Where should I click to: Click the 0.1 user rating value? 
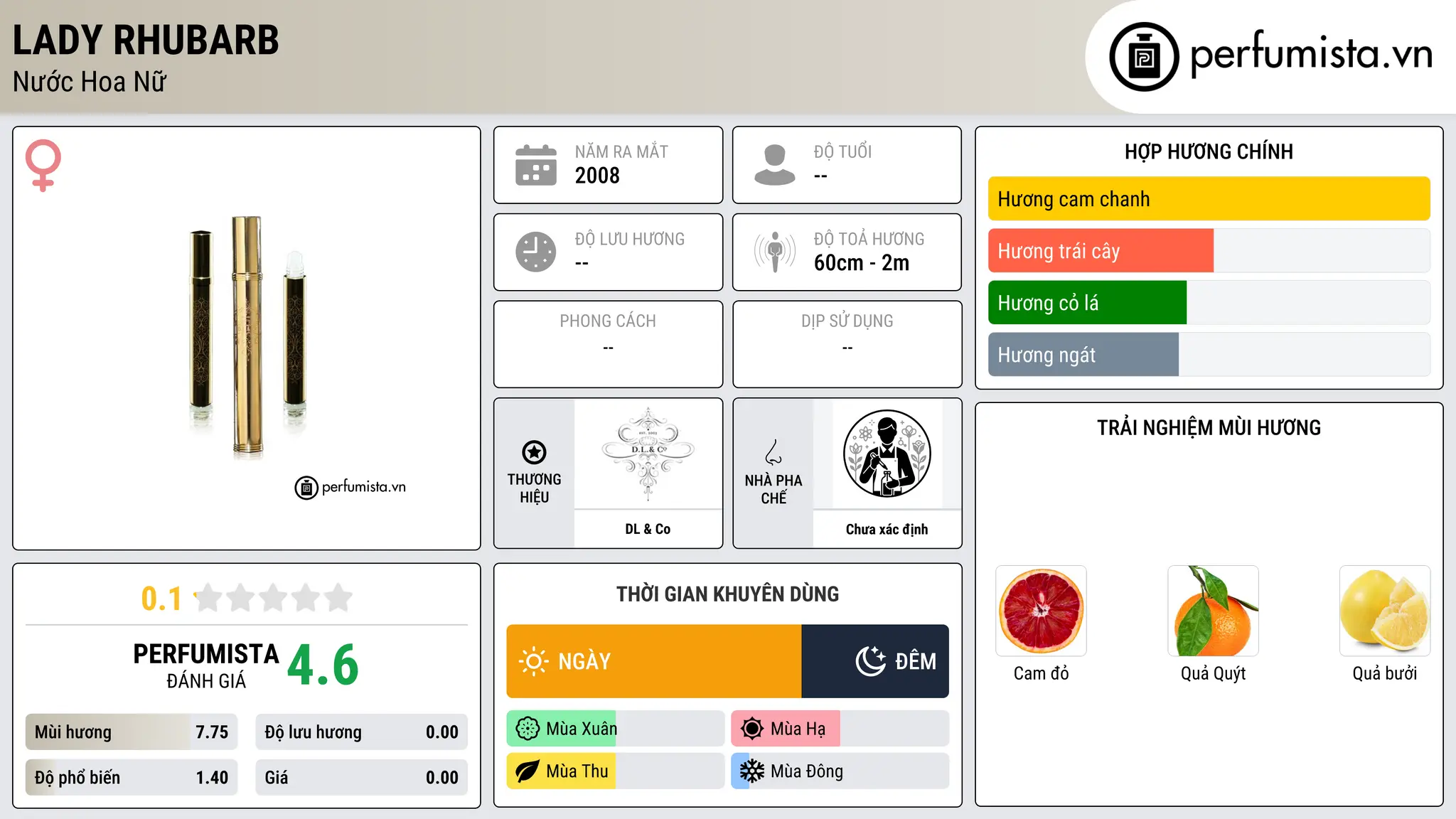pyautogui.click(x=161, y=599)
